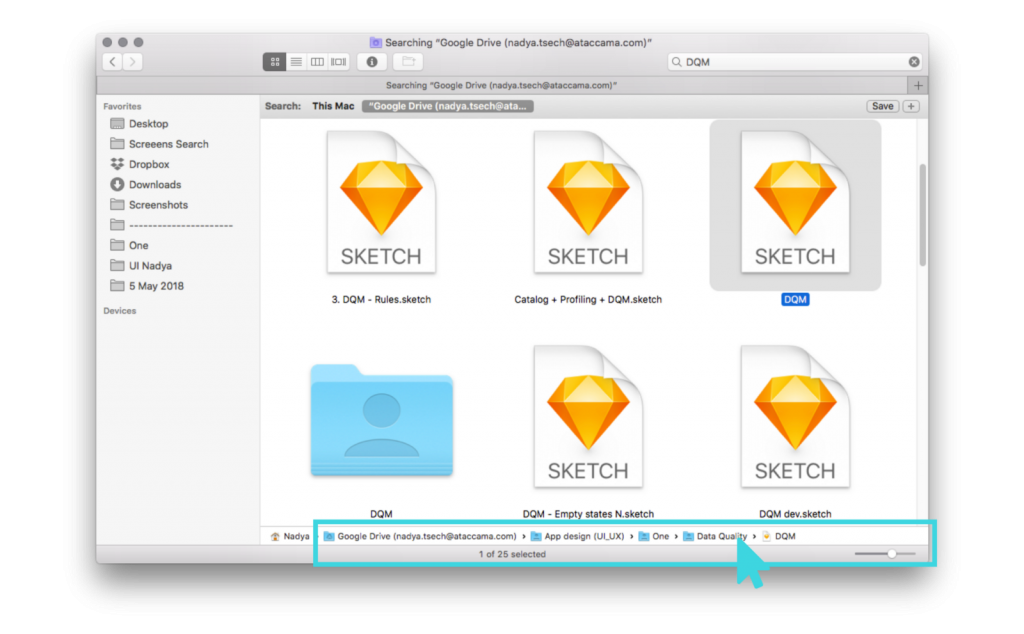Viewport: 1024px width, 634px height.
Task: Click App design (UI_UX) in path bar
Action: [583, 536]
